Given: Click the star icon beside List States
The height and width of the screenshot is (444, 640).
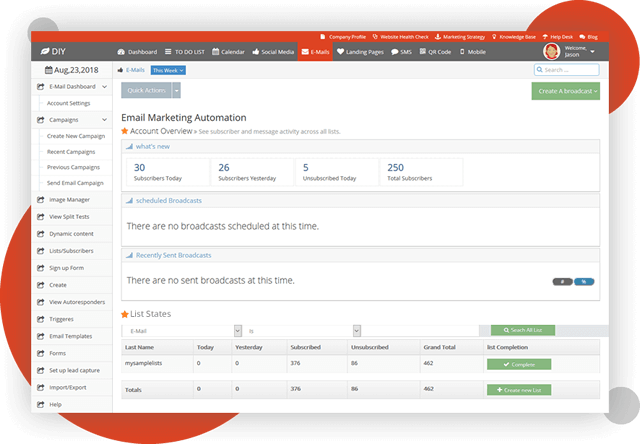Looking at the screenshot, I should click(125, 314).
